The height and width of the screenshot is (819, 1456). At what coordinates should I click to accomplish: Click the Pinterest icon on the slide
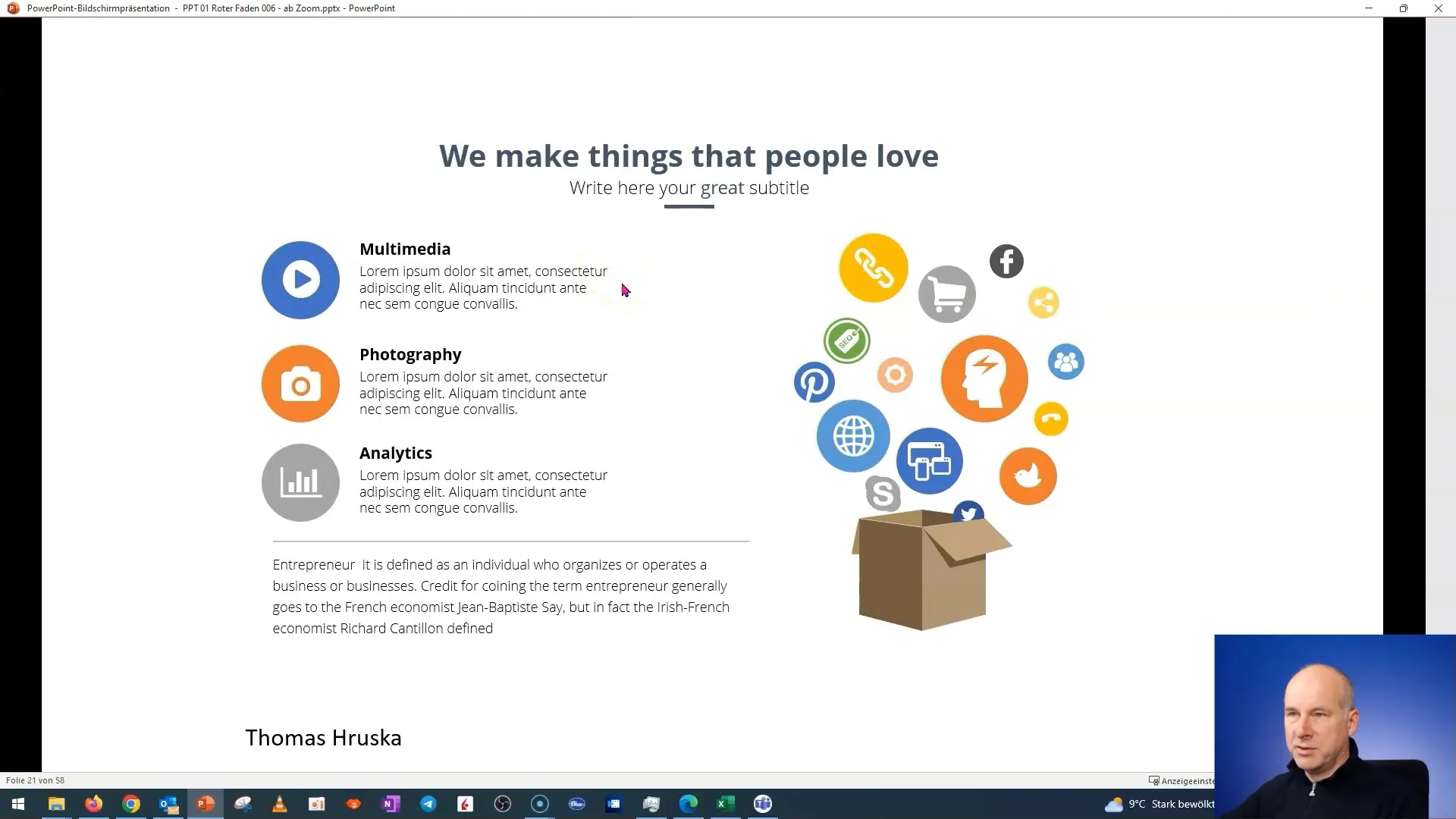(814, 382)
